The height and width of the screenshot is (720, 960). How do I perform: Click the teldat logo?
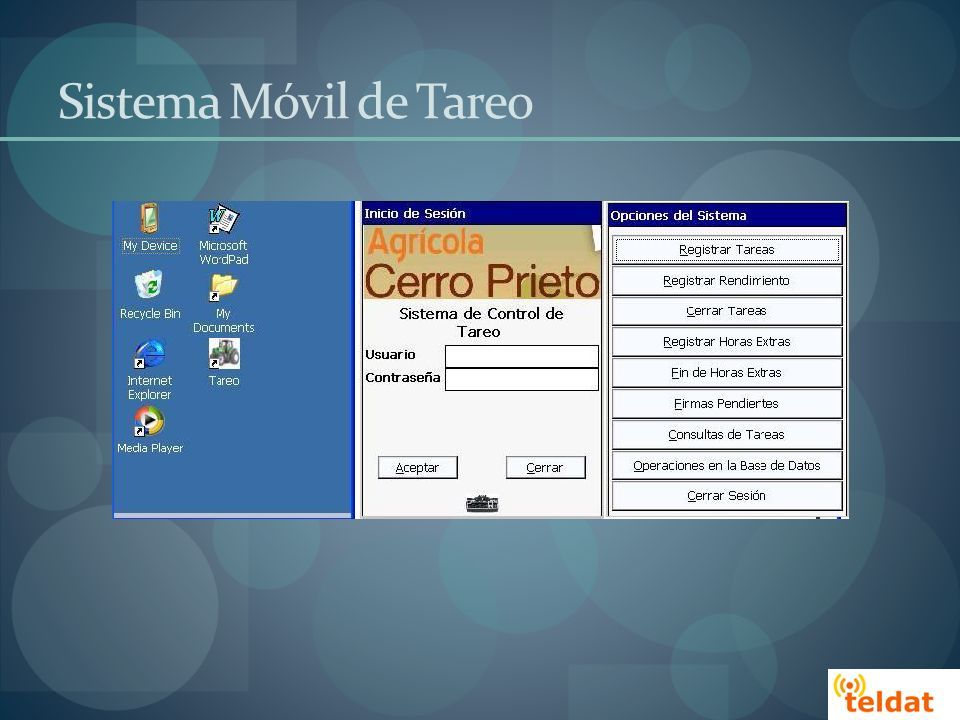tap(885, 694)
